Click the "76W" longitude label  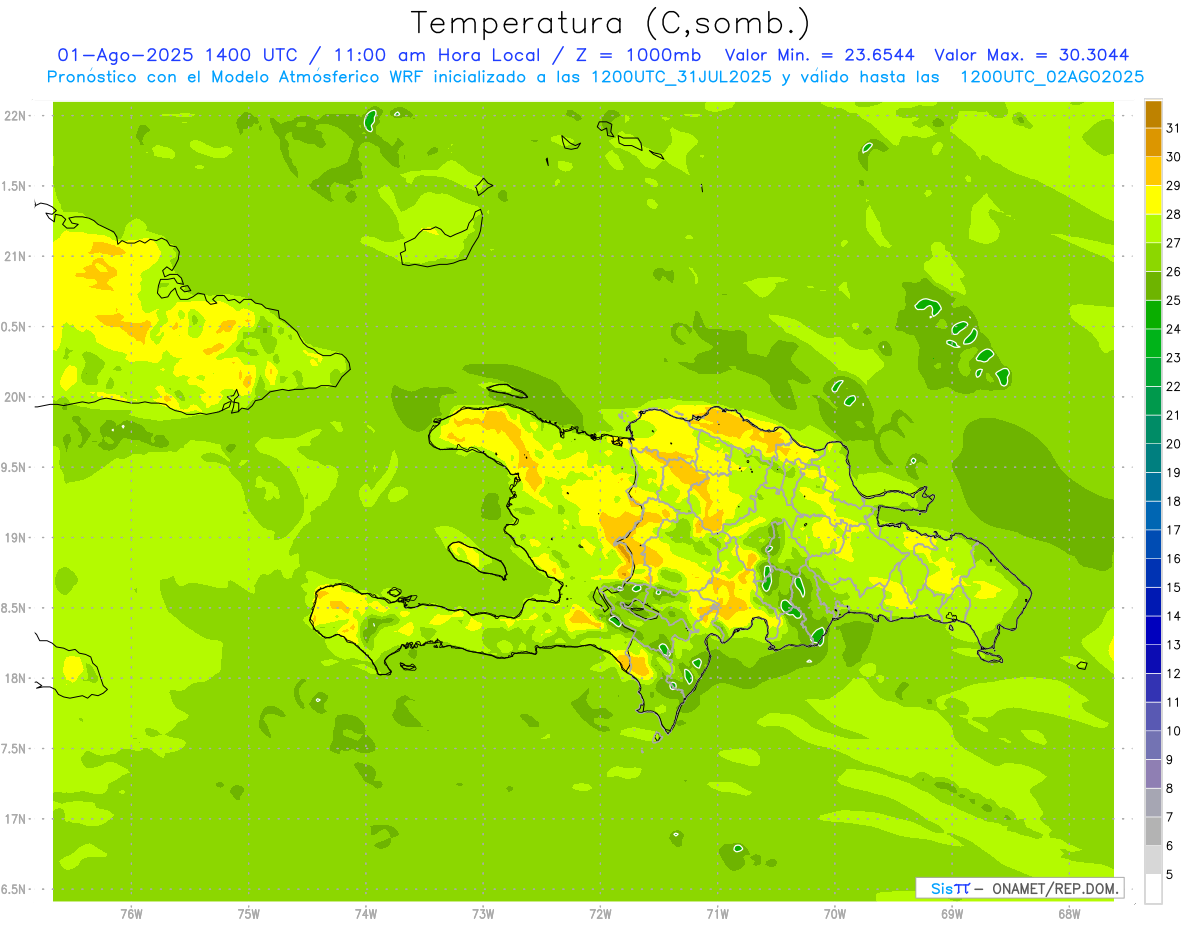coord(131,914)
